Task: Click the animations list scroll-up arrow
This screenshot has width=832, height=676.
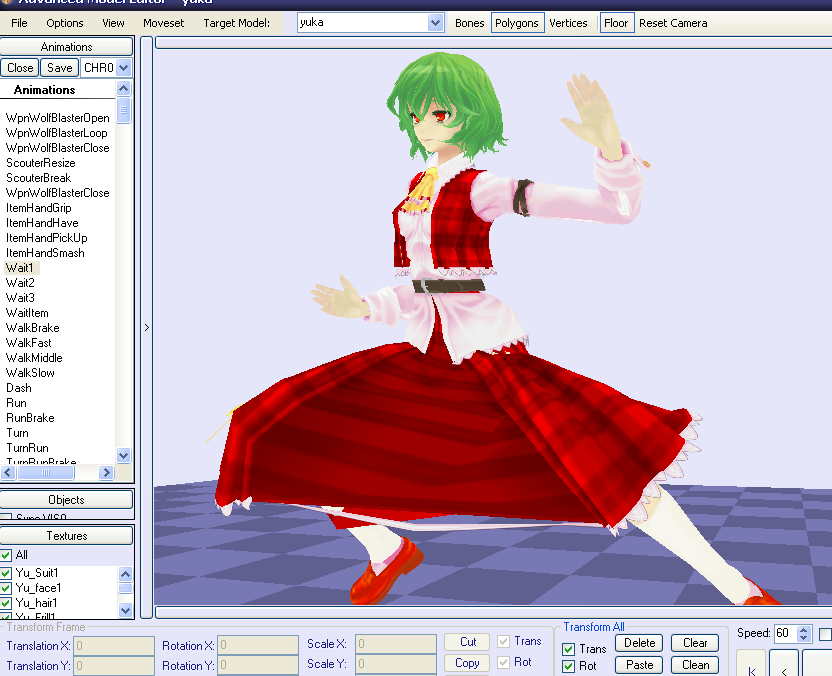Action: [x=124, y=88]
